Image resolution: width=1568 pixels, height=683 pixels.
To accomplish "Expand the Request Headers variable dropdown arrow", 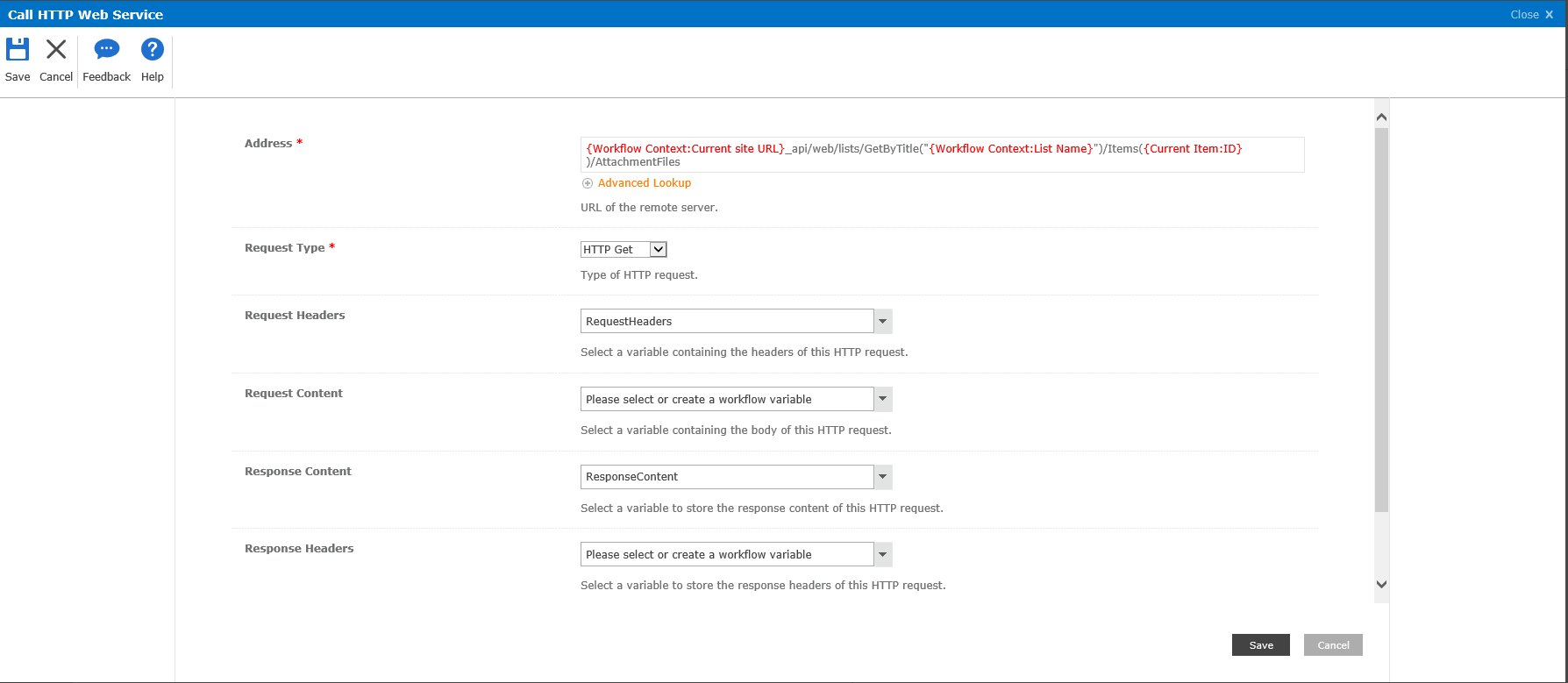I will point(883,321).
